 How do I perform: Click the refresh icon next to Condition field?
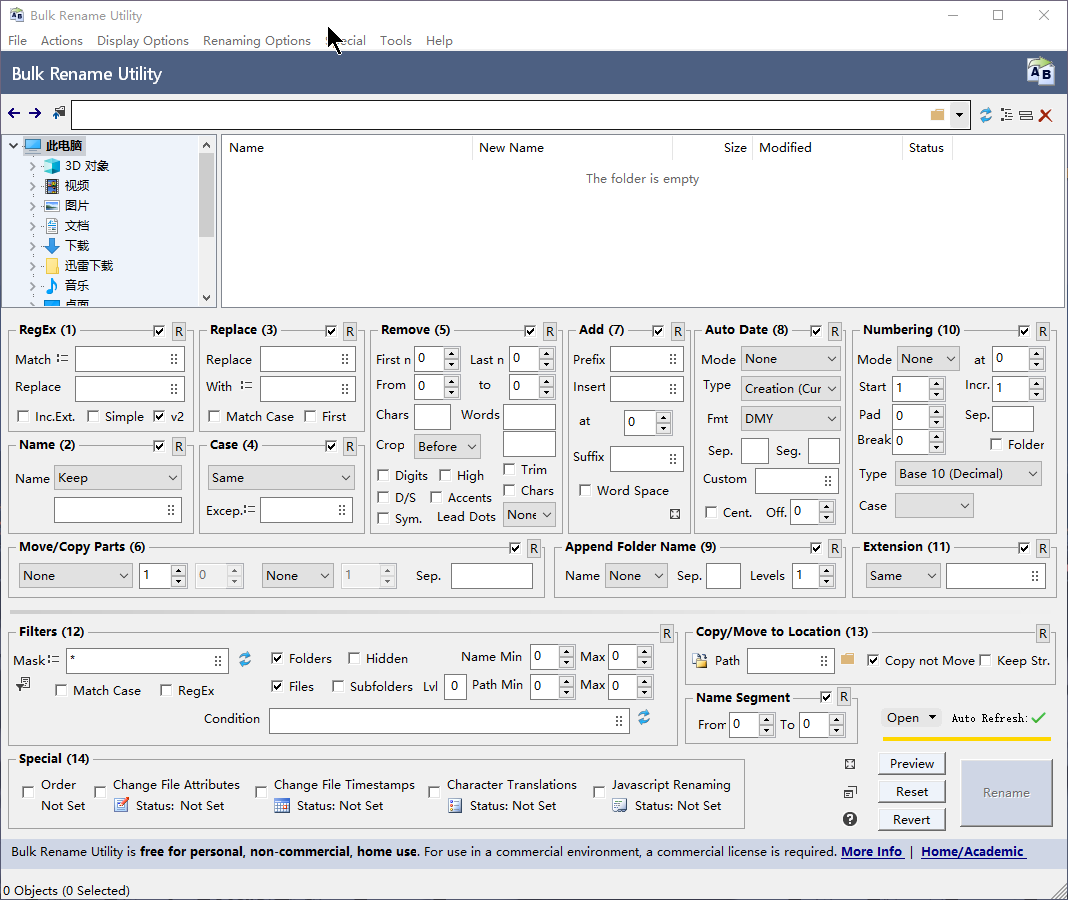(x=644, y=717)
